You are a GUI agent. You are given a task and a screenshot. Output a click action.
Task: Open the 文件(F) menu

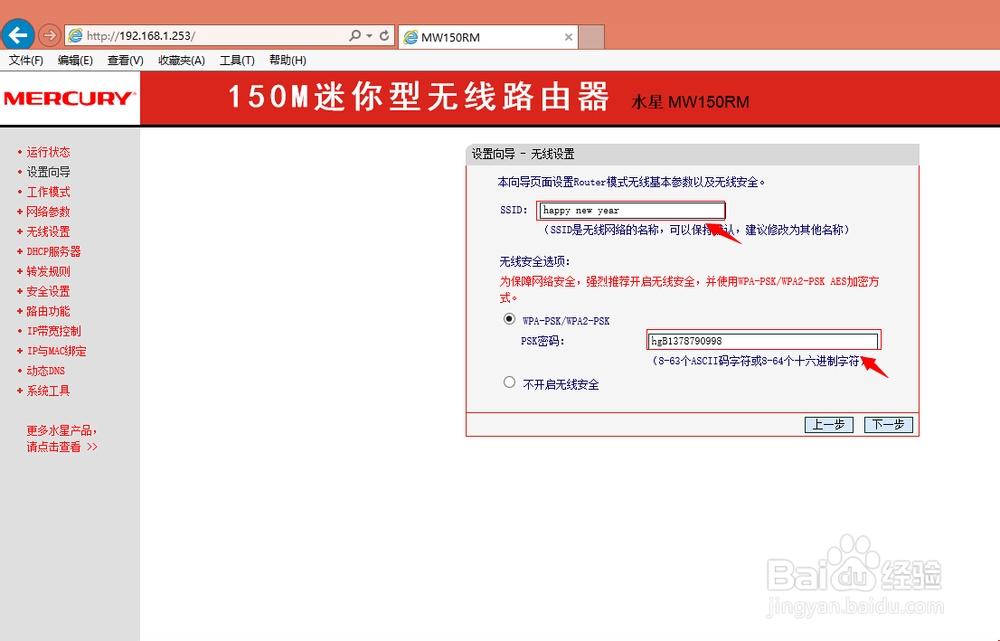coord(26,60)
